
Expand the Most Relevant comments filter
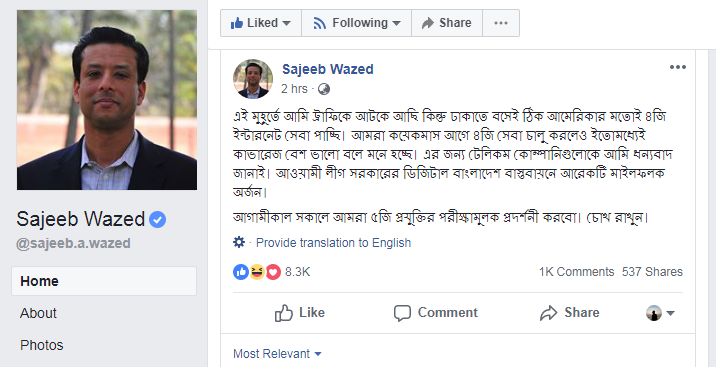click(277, 354)
